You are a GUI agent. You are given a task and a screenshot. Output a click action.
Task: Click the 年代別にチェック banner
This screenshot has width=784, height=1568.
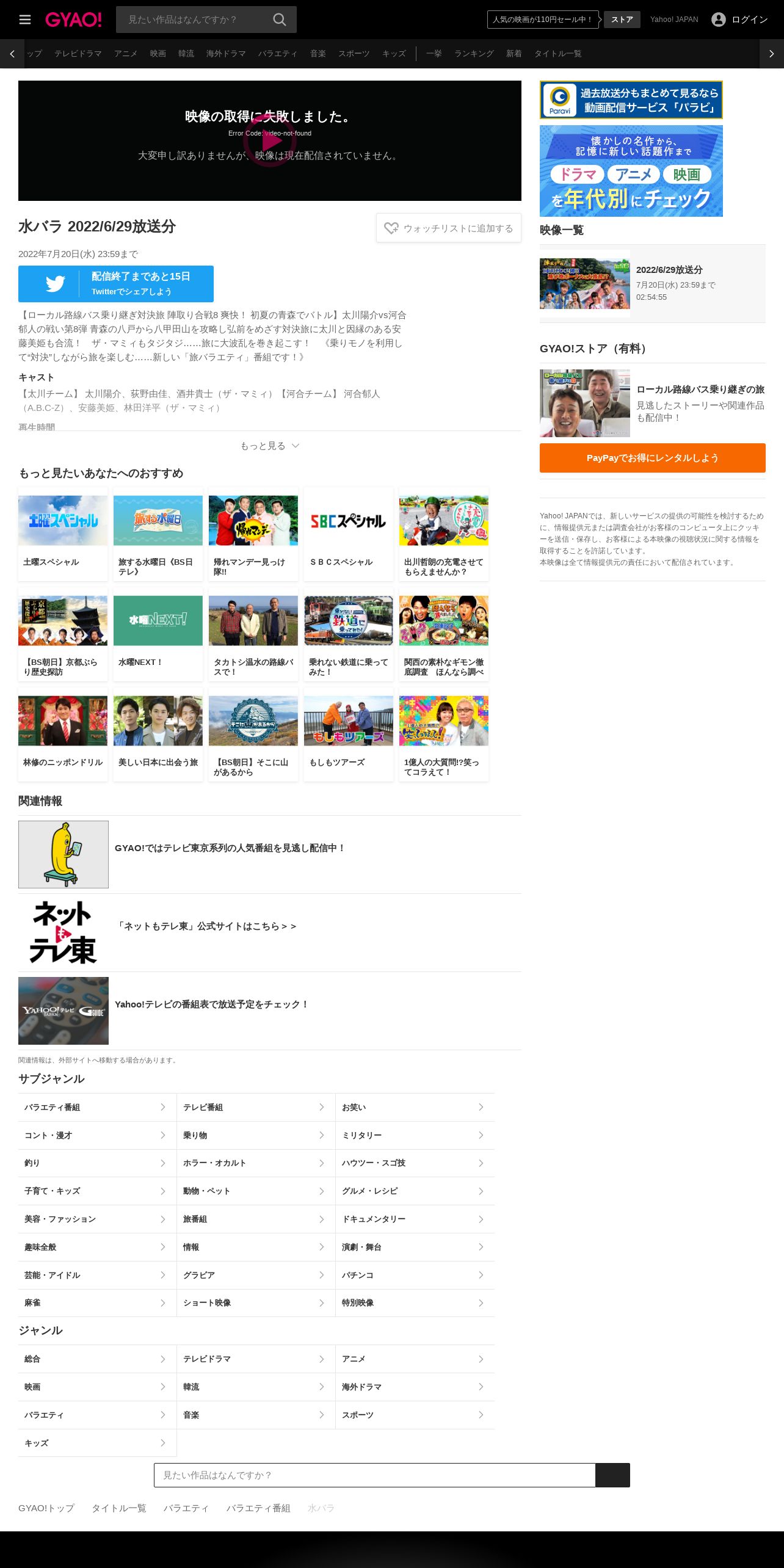(x=631, y=171)
